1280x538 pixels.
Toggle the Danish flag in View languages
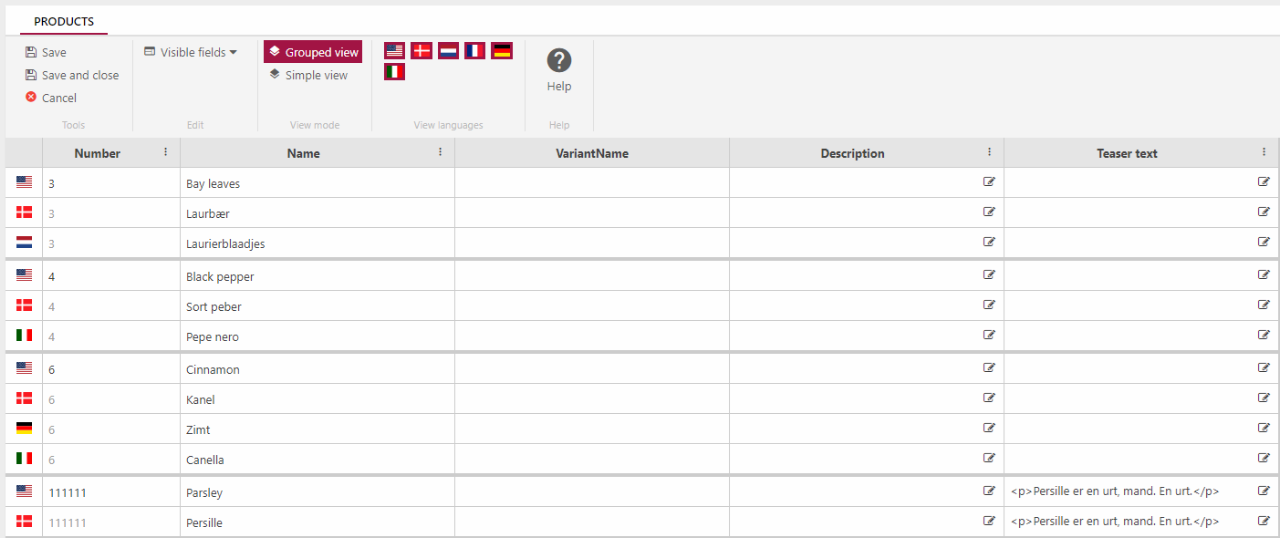point(421,51)
